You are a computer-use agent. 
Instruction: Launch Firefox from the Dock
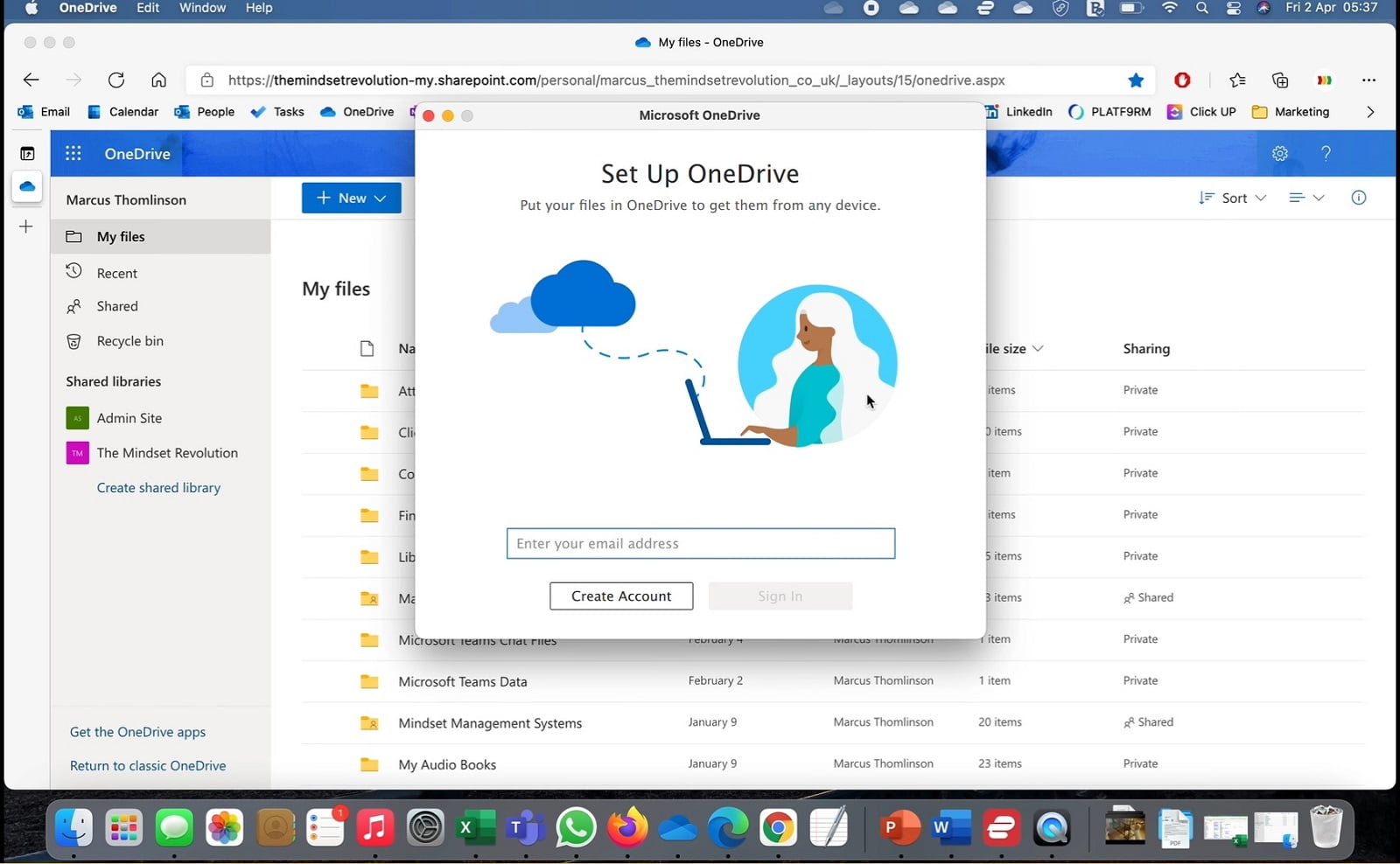[626, 827]
